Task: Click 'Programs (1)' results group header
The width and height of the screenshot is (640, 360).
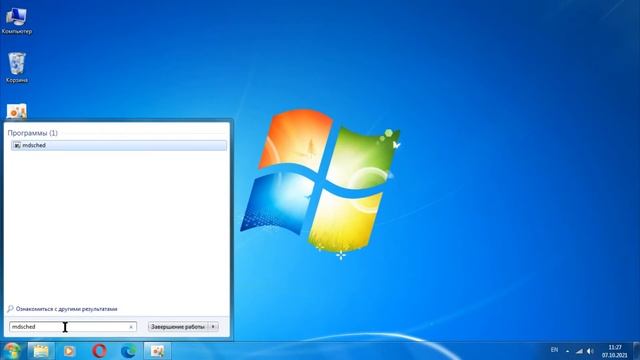Action: click(33, 133)
